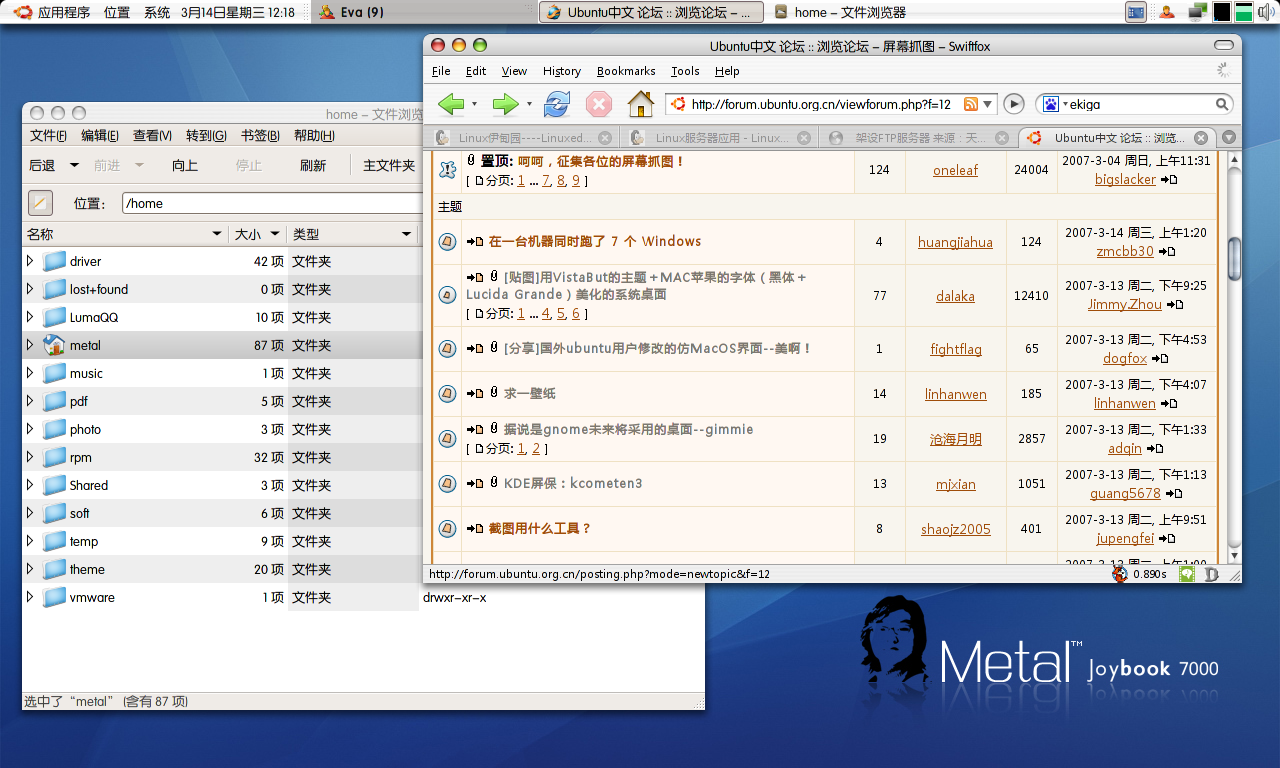This screenshot has height=768, width=1280.
Task: Click the scrollbar down arrow in Swiftfox
Action: click(1234, 555)
